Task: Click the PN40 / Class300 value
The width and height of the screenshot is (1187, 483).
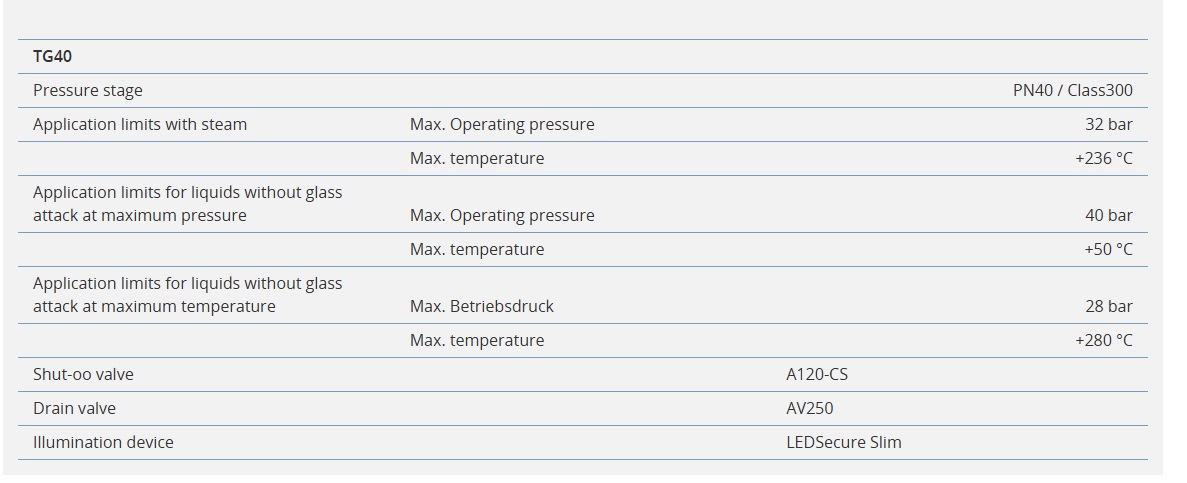Action: click(1072, 90)
